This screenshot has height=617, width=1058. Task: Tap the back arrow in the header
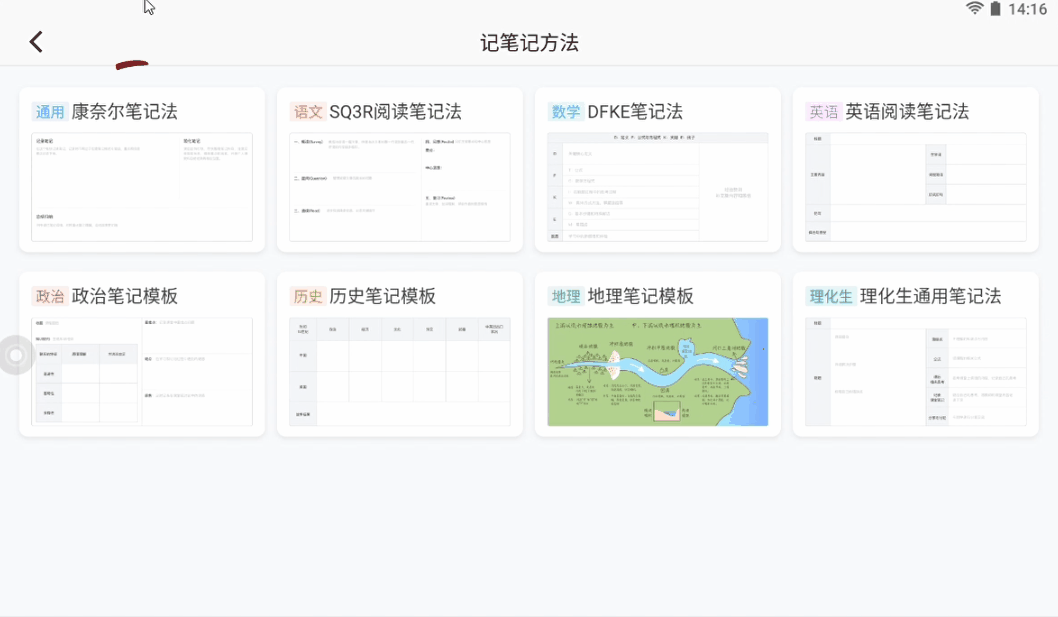click(x=36, y=42)
